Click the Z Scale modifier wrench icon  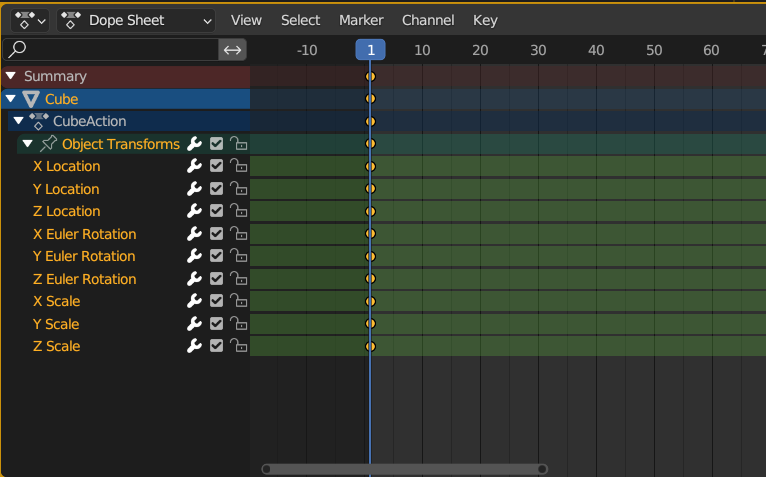[194, 346]
